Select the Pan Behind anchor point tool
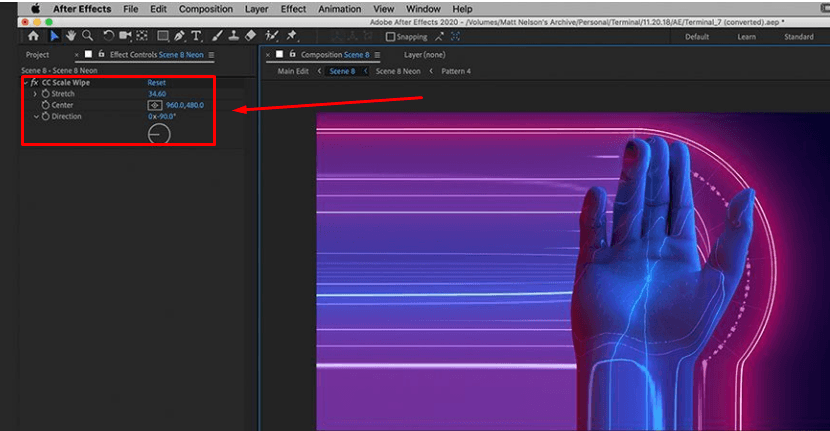Viewport: 830px width, 431px height. coord(142,36)
